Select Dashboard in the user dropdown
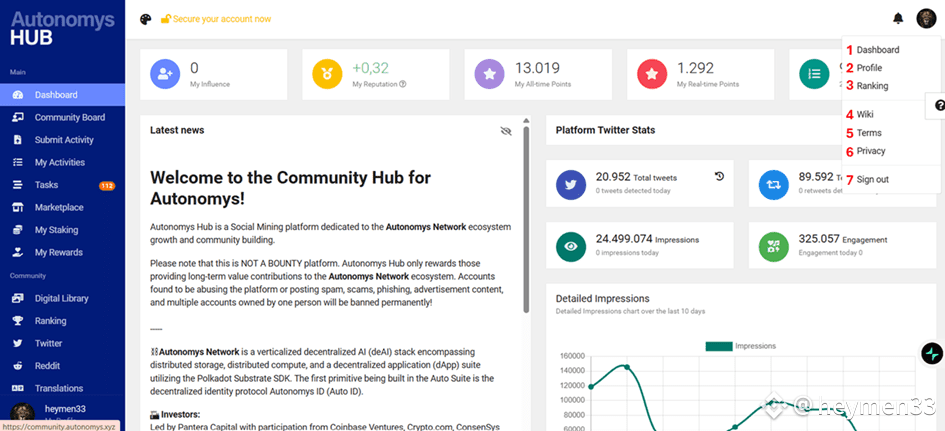 pos(878,50)
